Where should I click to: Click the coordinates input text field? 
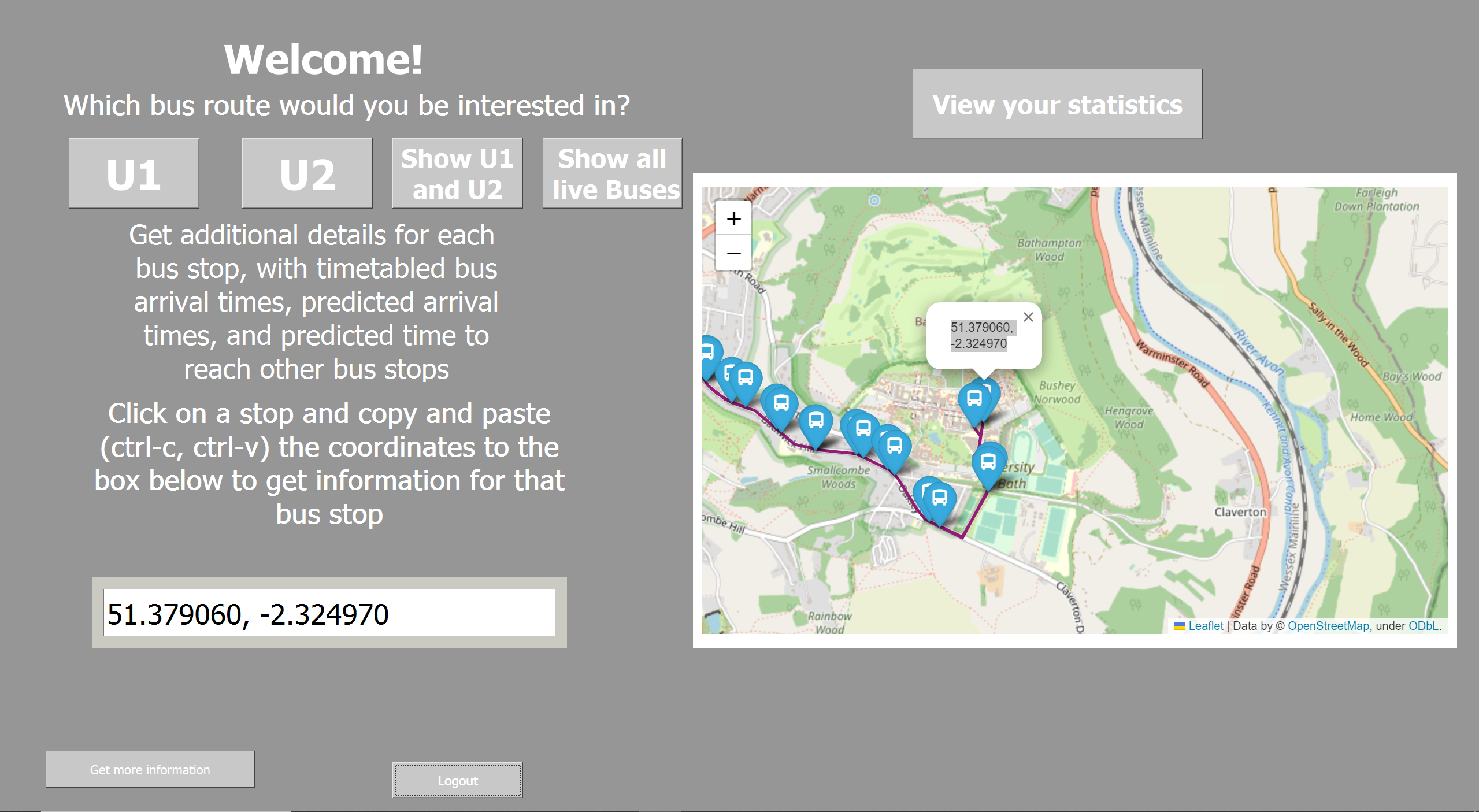[x=329, y=613]
